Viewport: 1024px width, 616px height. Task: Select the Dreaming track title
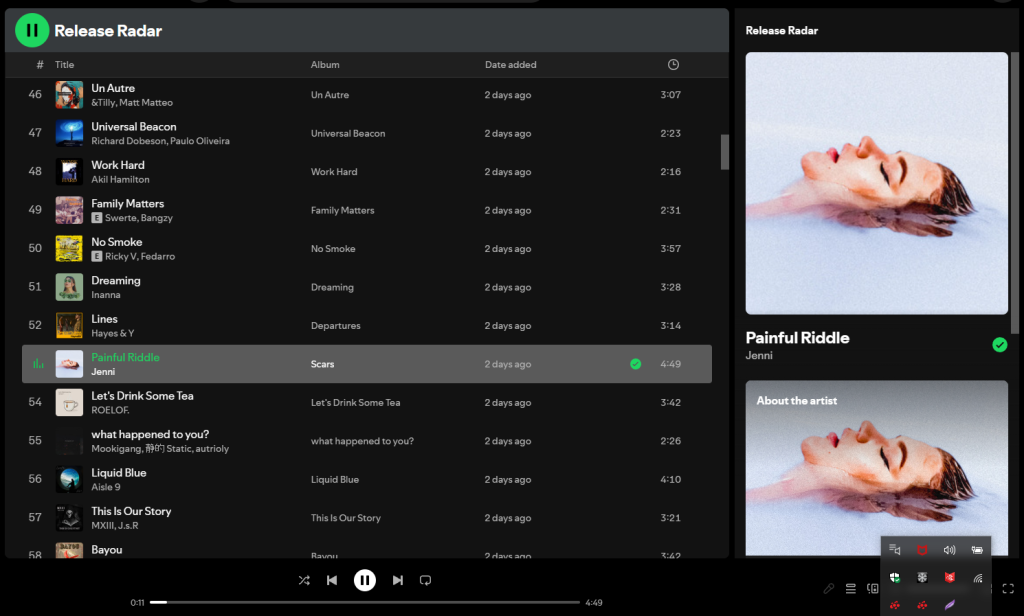click(x=116, y=281)
